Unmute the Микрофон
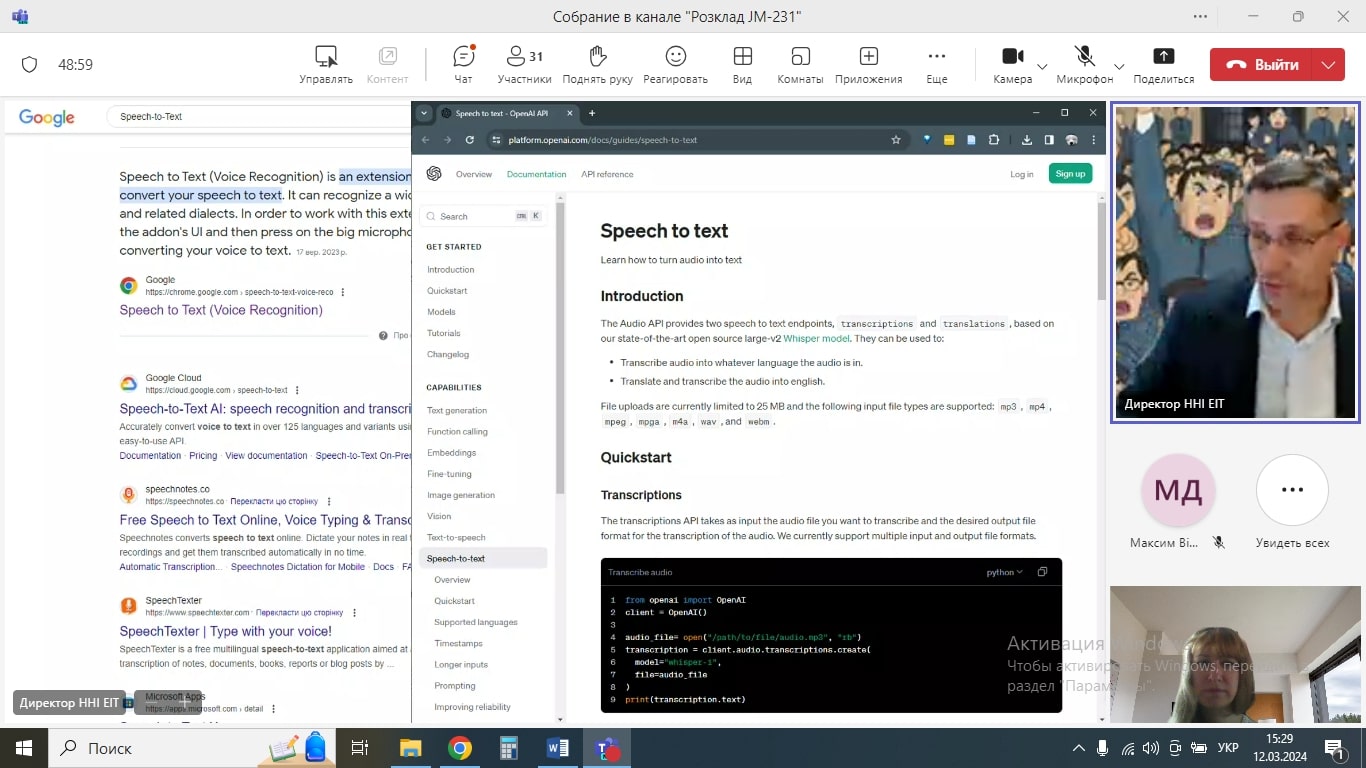 (1084, 64)
